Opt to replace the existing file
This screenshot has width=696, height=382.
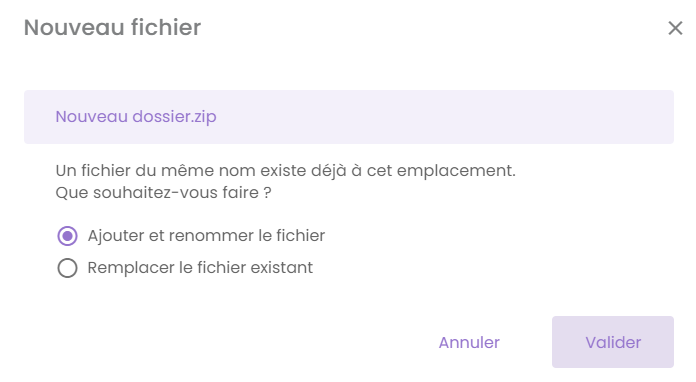click(67, 268)
